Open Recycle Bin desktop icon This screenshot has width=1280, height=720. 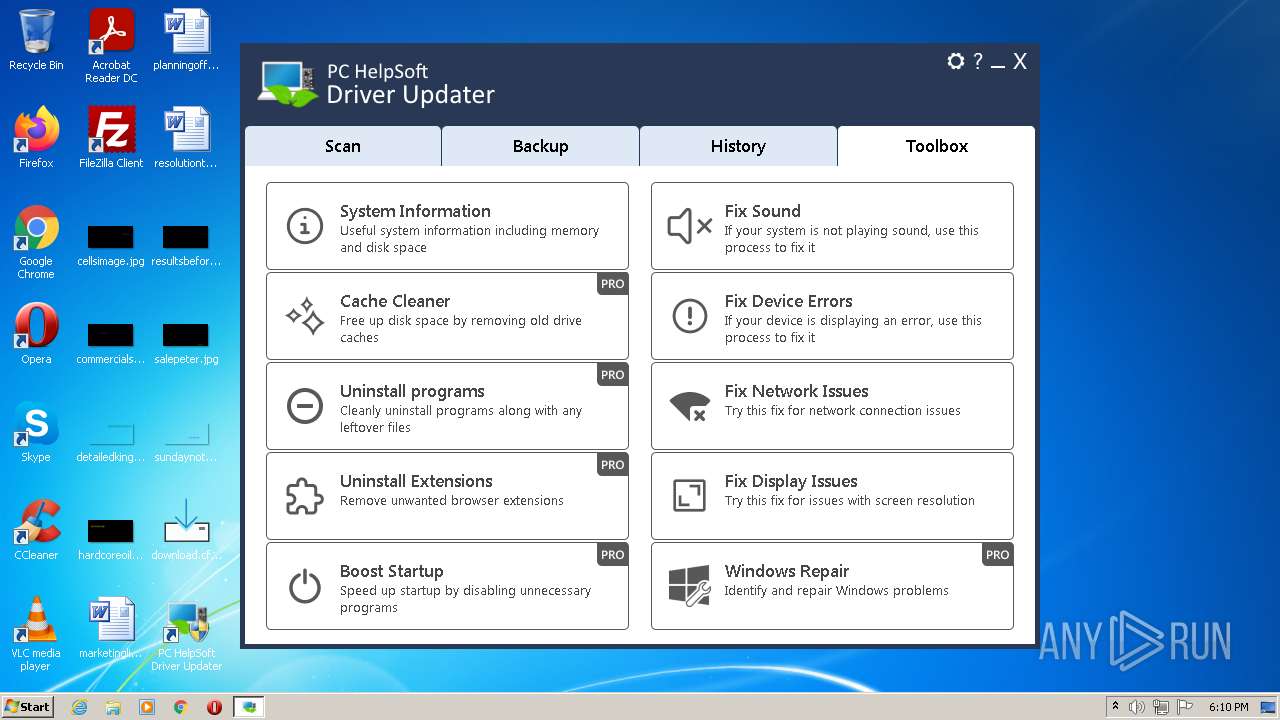(x=36, y=40)
